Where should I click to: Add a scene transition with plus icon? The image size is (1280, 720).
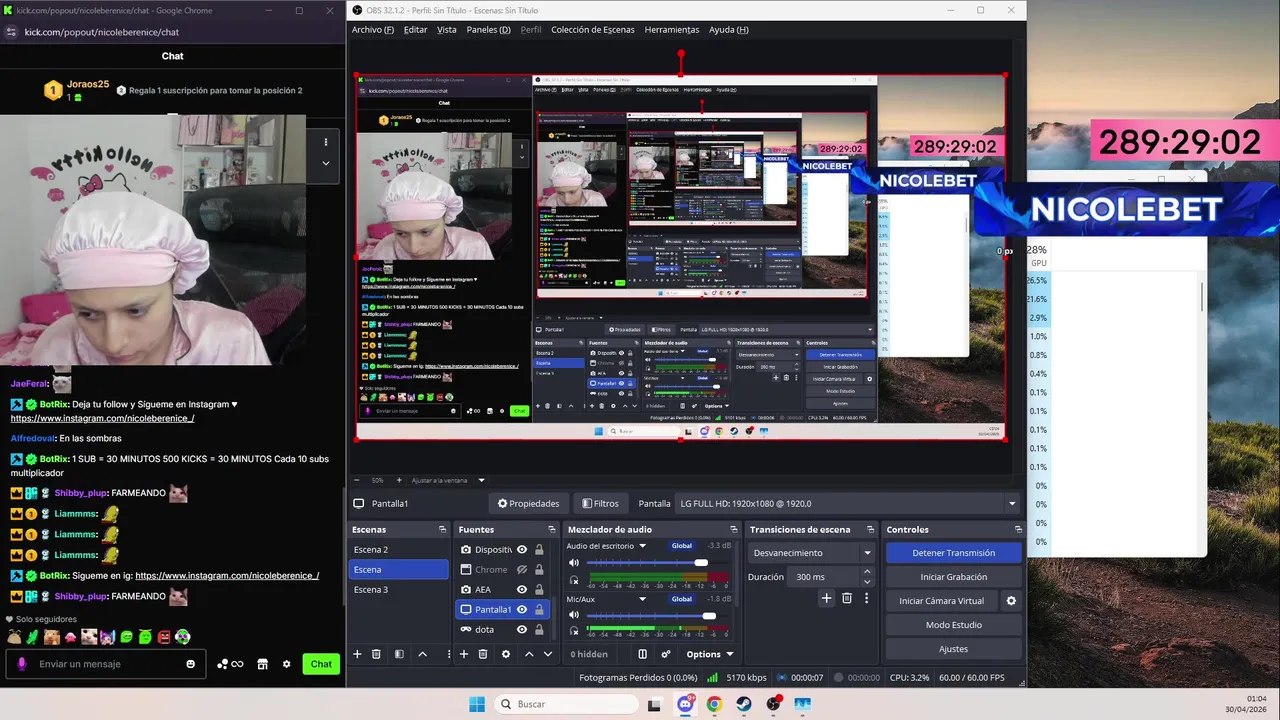click(826, 598)
